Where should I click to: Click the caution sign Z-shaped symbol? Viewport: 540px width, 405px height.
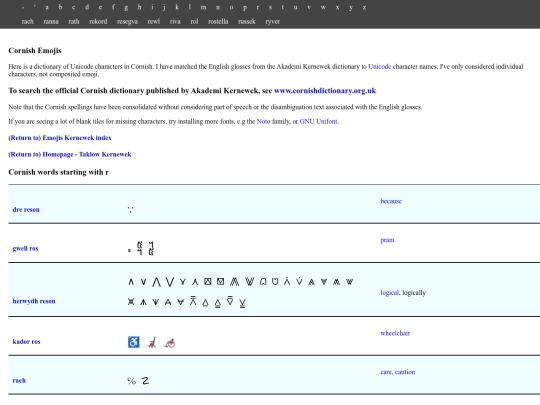coord(145,381)
